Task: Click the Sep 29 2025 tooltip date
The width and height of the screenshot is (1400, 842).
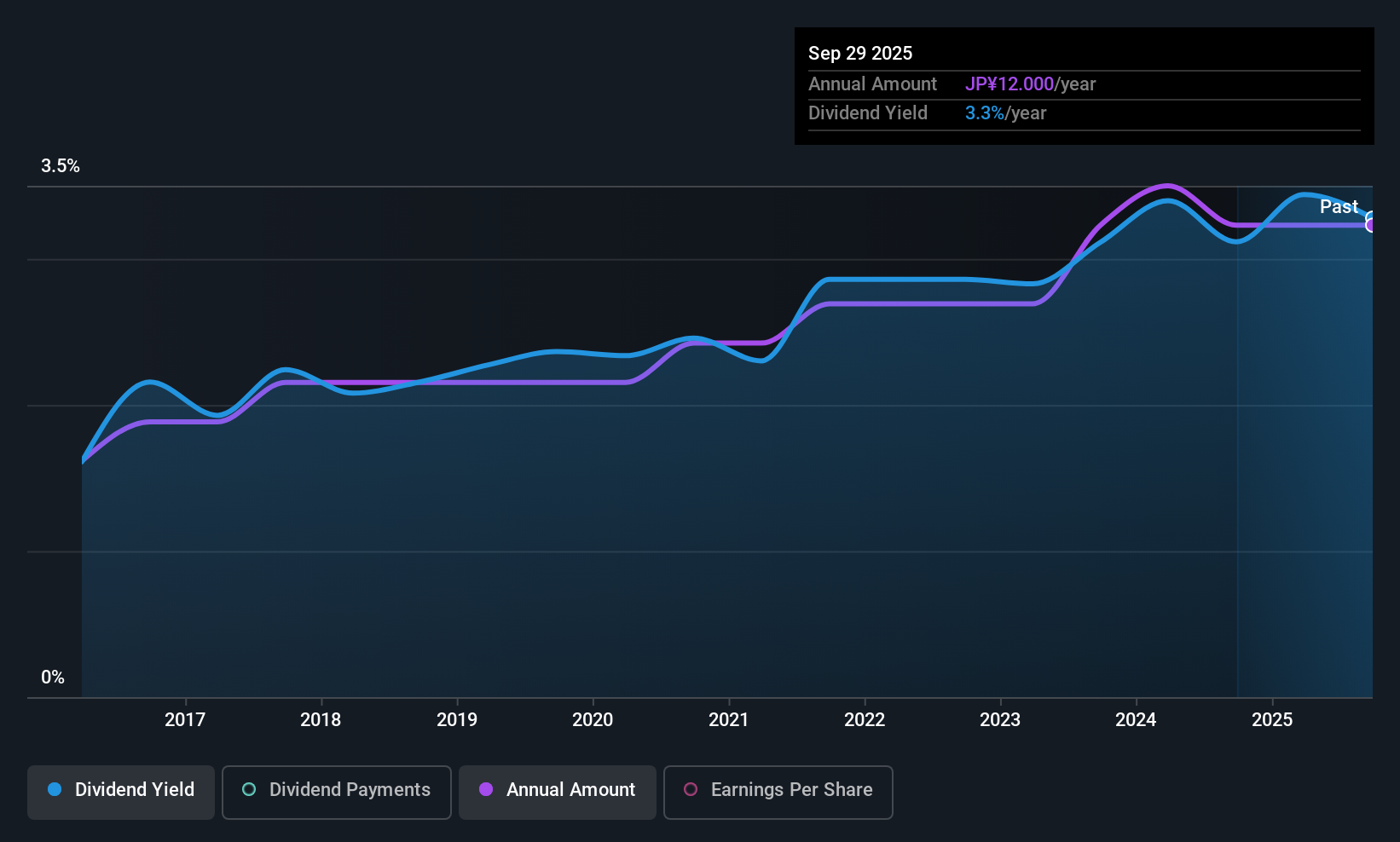Action: click(x=860, y=54)
